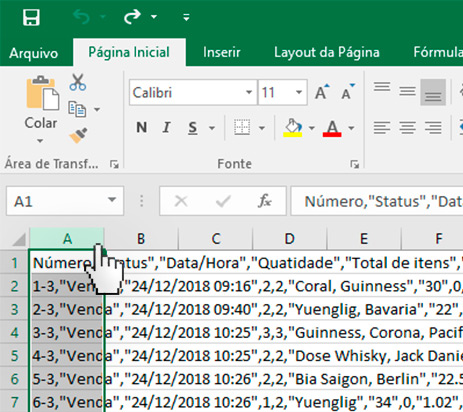Open the font color palette dropdown
The height and width of the screenshot is (412, 463).
click(351, 128)
